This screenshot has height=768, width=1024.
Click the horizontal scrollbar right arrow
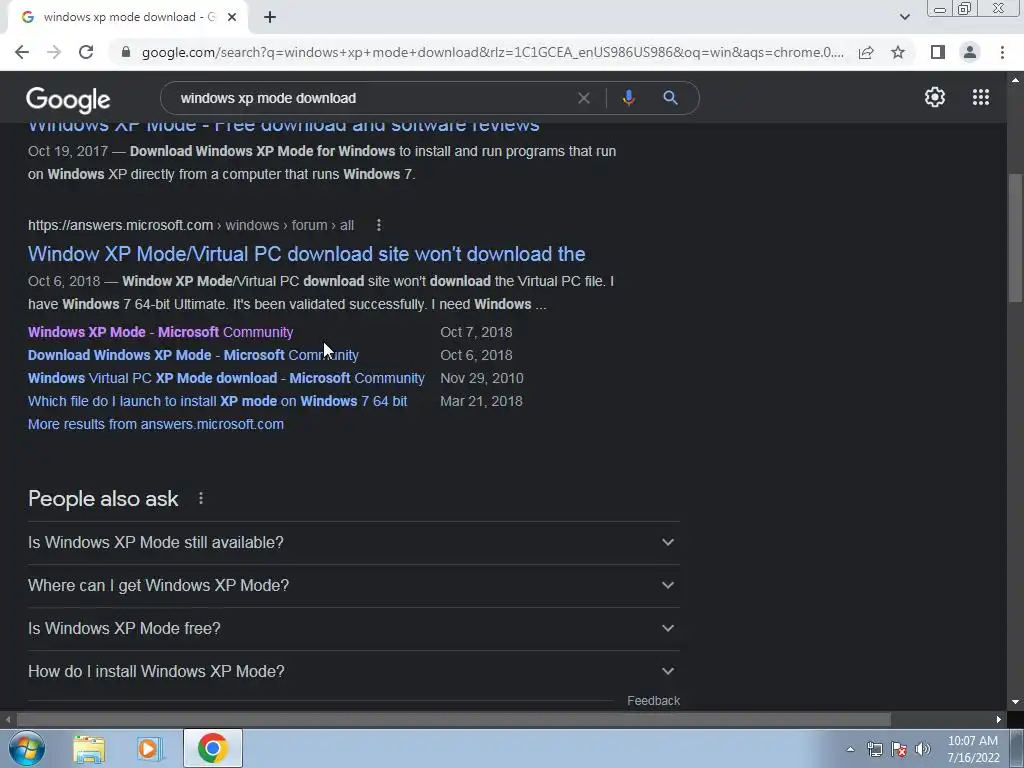[x=999, y=719]
